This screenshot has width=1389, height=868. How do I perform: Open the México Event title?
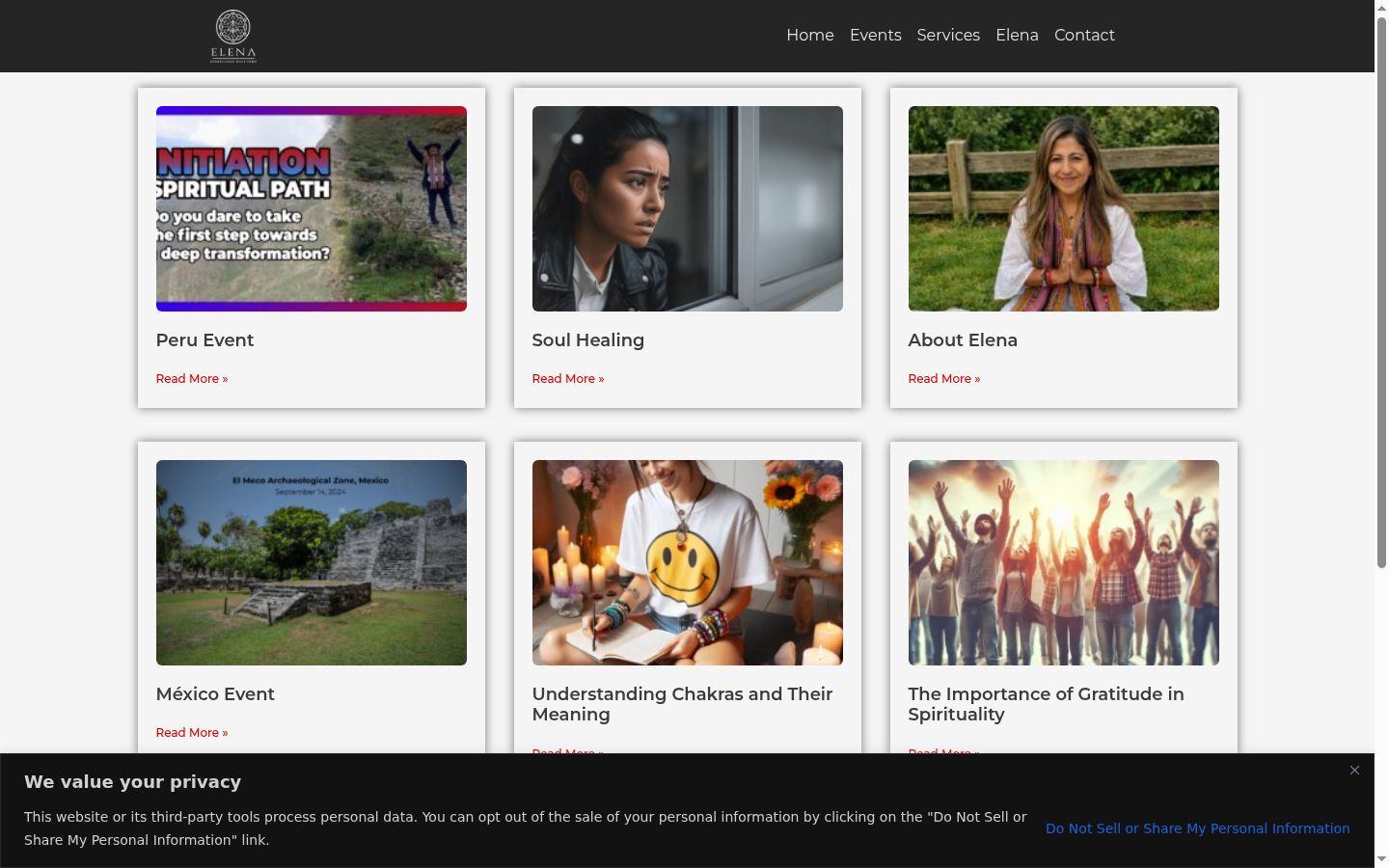coord(215,694)
